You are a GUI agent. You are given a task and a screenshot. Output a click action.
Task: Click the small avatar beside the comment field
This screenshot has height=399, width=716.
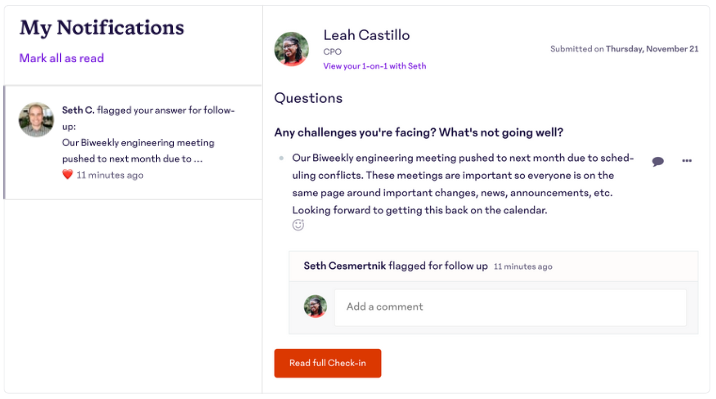316,306
